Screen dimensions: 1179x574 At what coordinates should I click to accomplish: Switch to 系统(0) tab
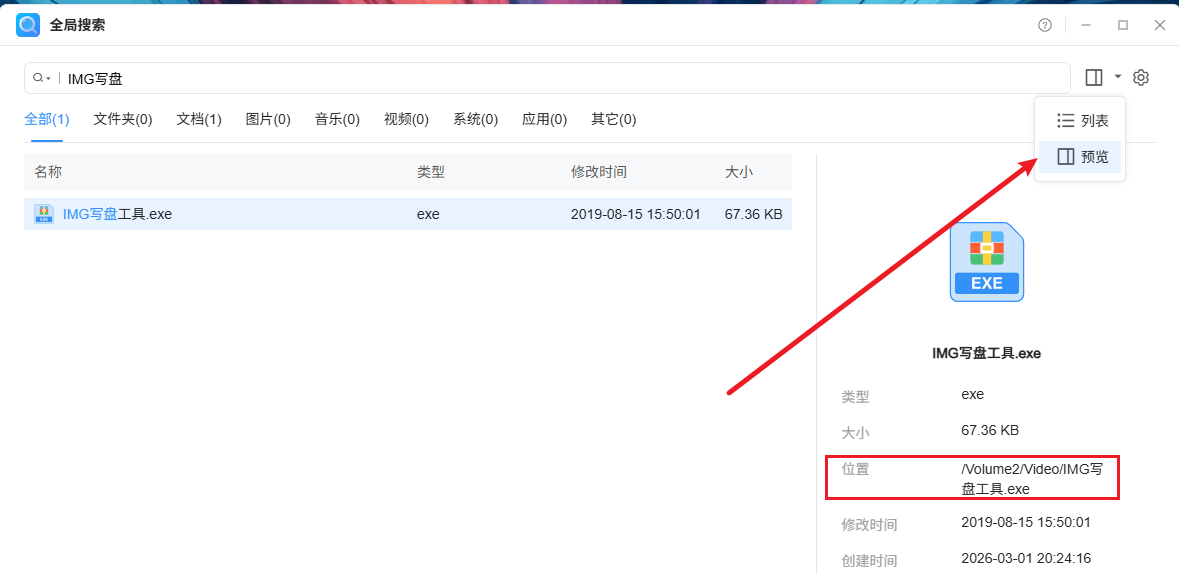coord(475,119)
